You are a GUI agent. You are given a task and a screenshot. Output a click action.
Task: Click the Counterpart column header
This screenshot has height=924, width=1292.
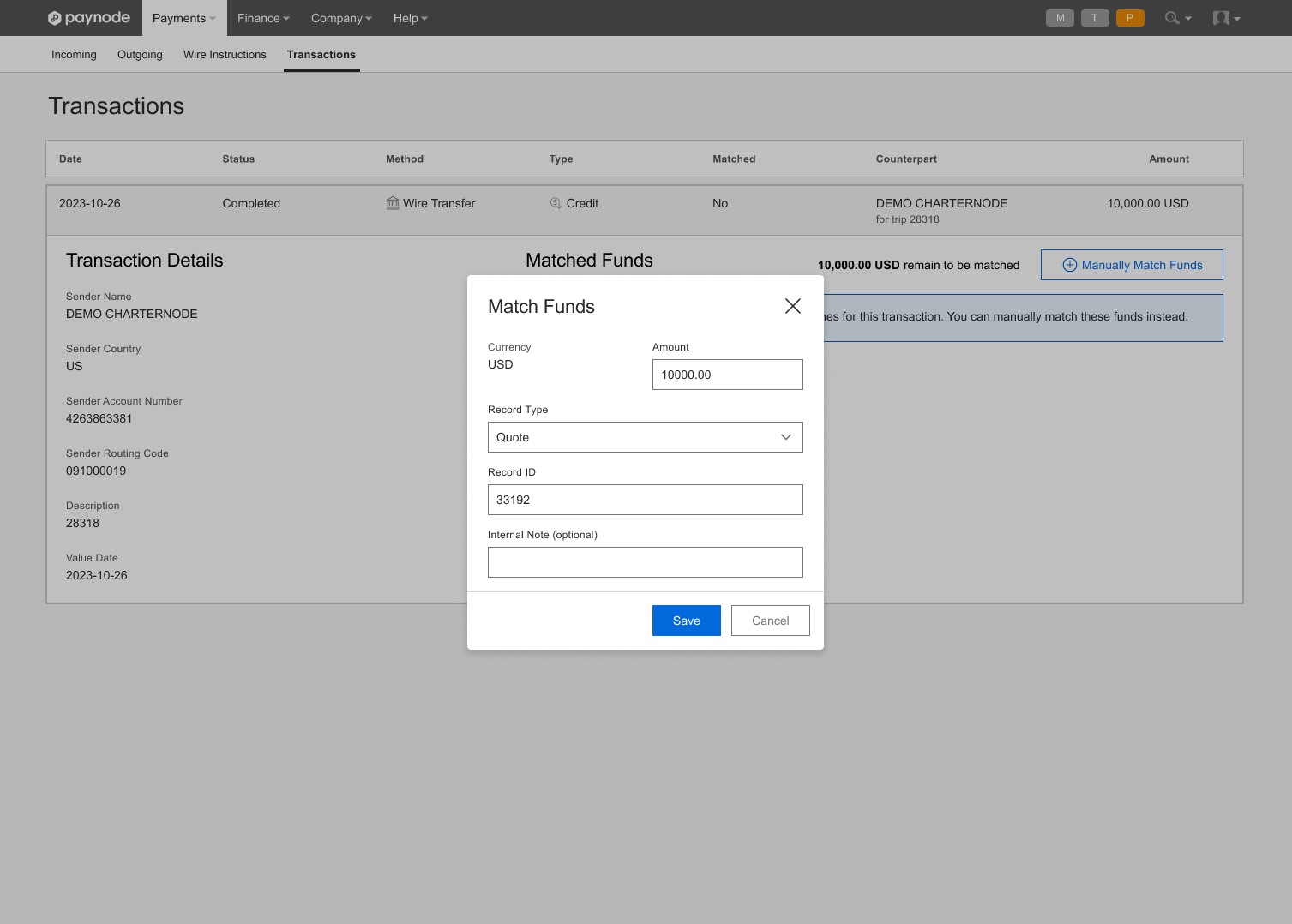pos(906,159)
